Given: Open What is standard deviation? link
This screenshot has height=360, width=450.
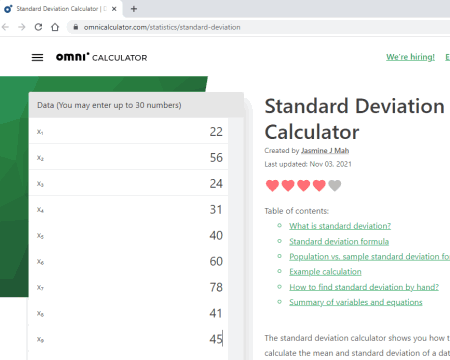Looking at the screenshot, I should [340, 226].
